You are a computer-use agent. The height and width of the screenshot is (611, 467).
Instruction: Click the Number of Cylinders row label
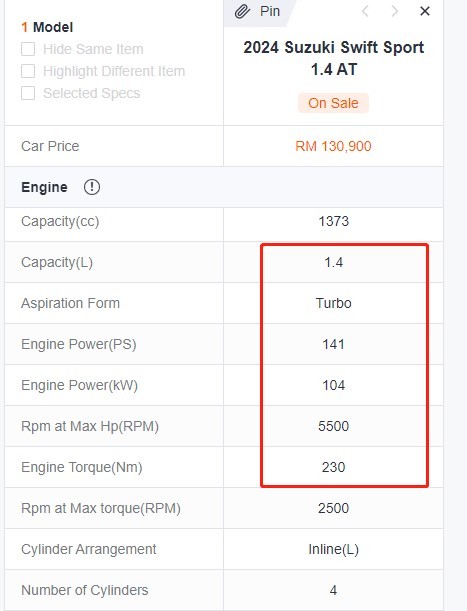(85, 590)
